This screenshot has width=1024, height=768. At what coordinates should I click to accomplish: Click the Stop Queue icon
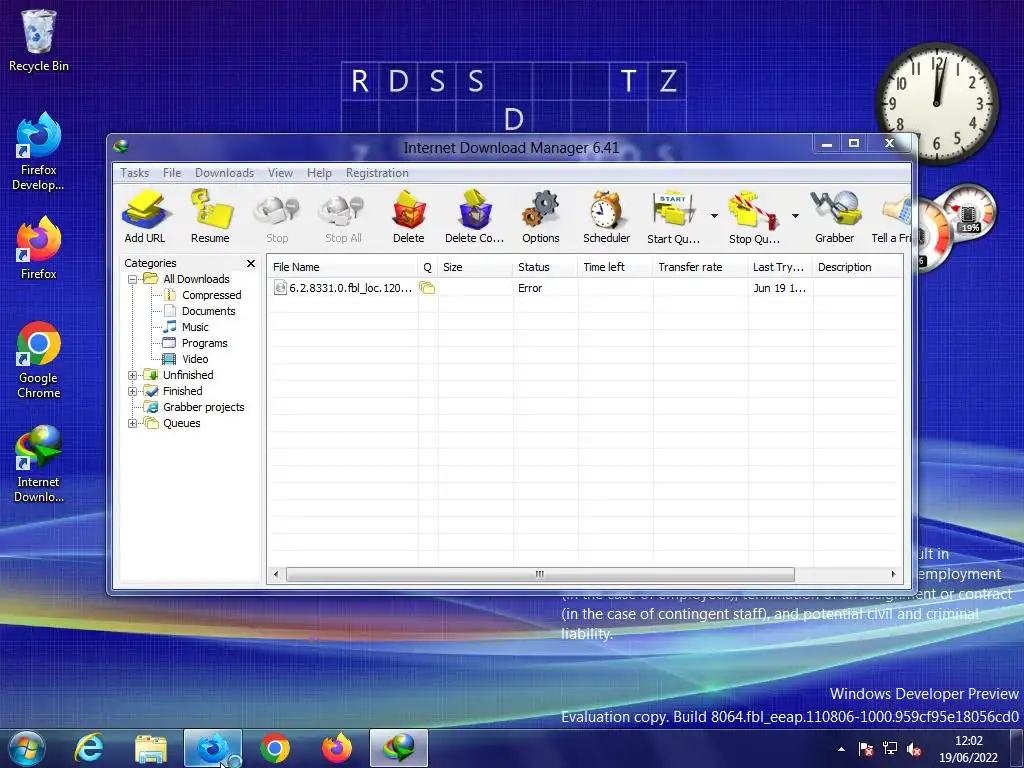click(x=754, y=216)
